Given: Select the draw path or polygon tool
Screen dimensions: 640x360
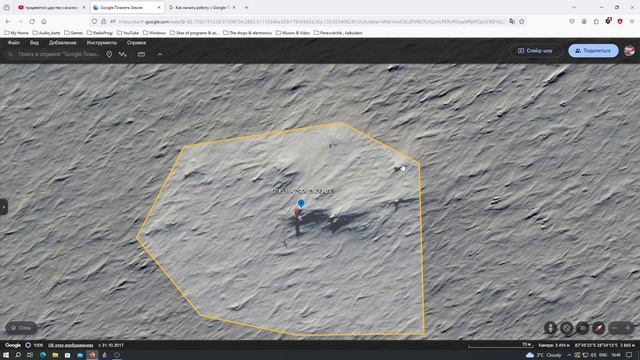Looking at the screenshot, I should coord(122,54).
